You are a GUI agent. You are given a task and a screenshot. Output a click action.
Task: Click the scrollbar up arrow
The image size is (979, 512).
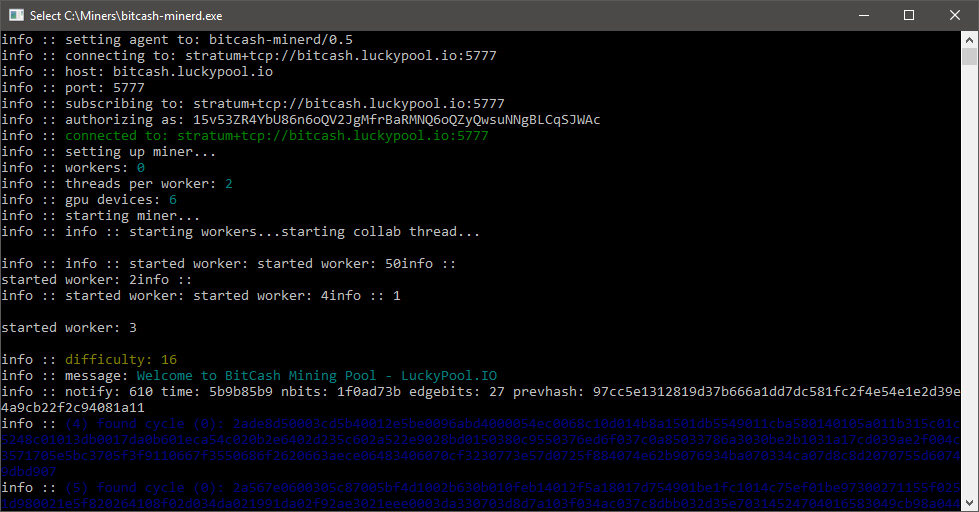(x=970, y=40)
